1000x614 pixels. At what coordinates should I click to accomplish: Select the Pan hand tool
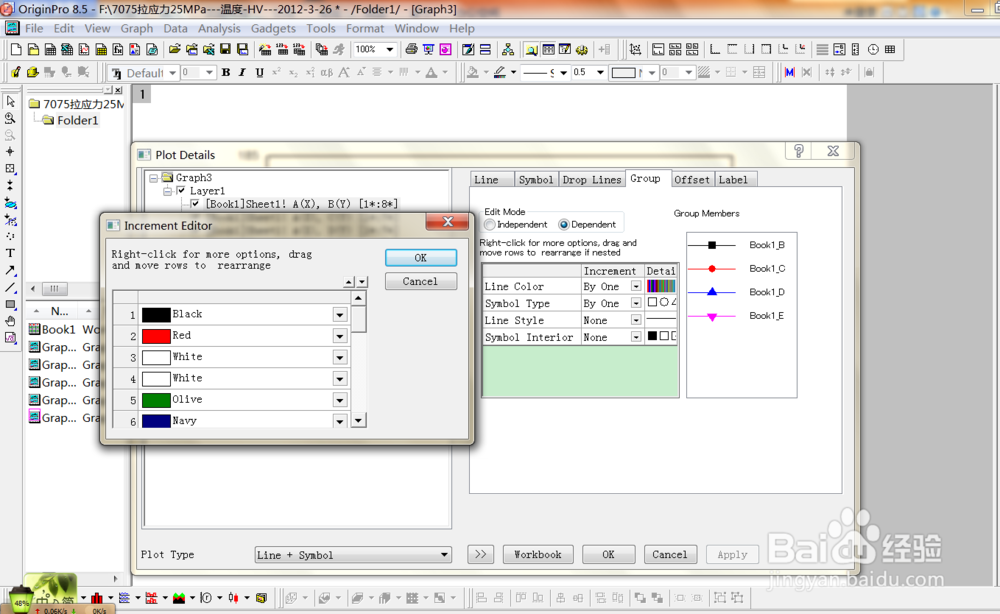click(x=10, y=321)
